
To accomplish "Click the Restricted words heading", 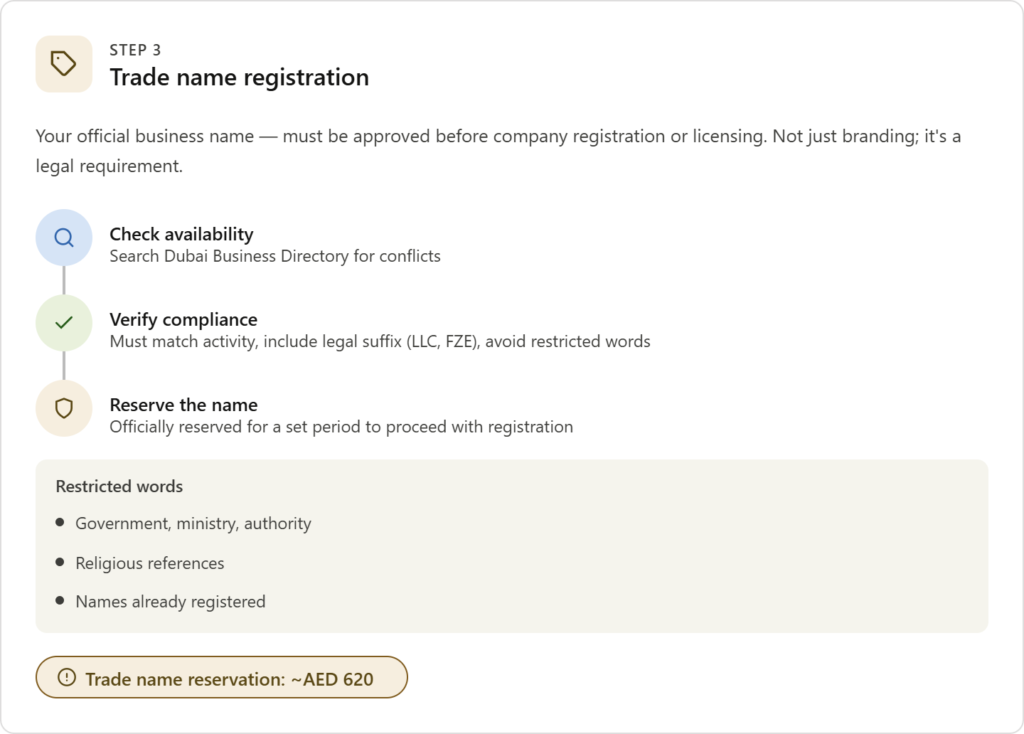I will (x=119, y=486).
